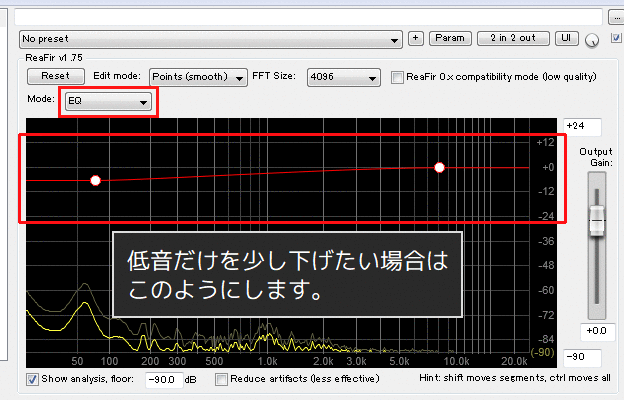The width and height of the screenshot is (624, 400).
Task: Click the +24 graph maximum input field
Action: click(x=581, y=125)
